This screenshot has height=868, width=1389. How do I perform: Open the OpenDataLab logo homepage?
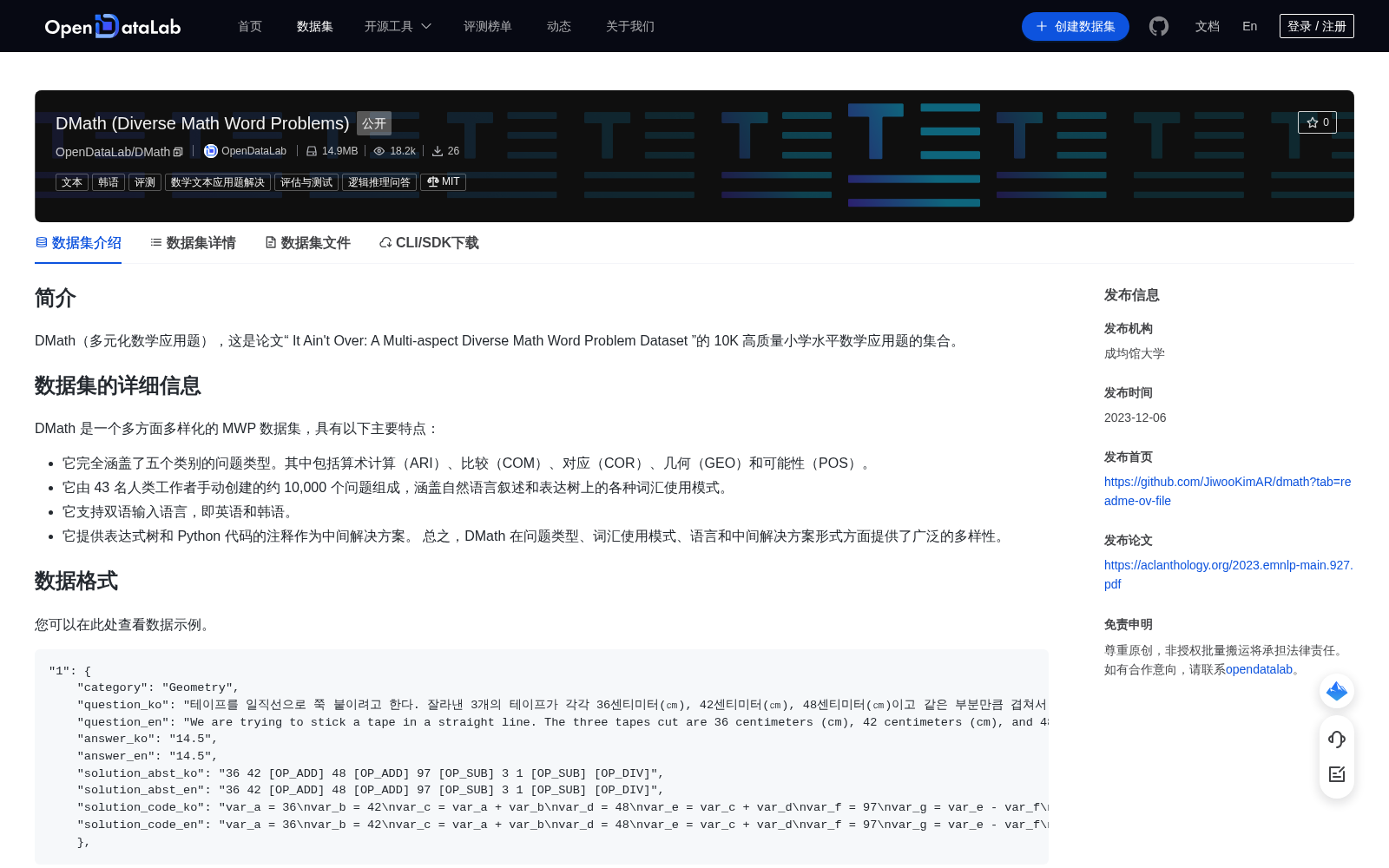click(x=113, y=26)
